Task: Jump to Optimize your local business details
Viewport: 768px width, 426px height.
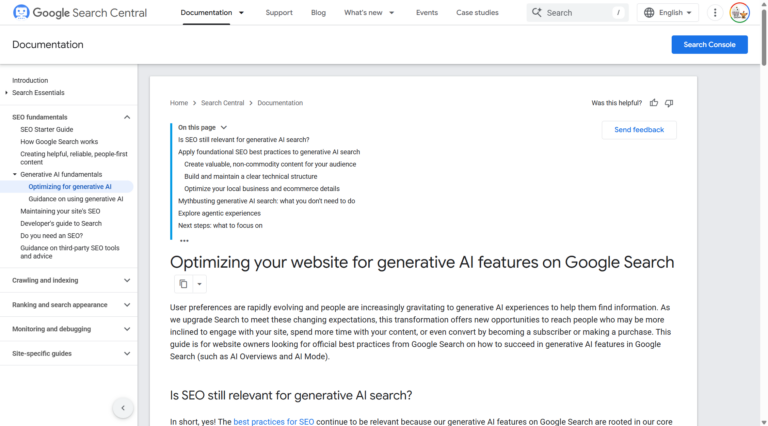Action: 262,189
